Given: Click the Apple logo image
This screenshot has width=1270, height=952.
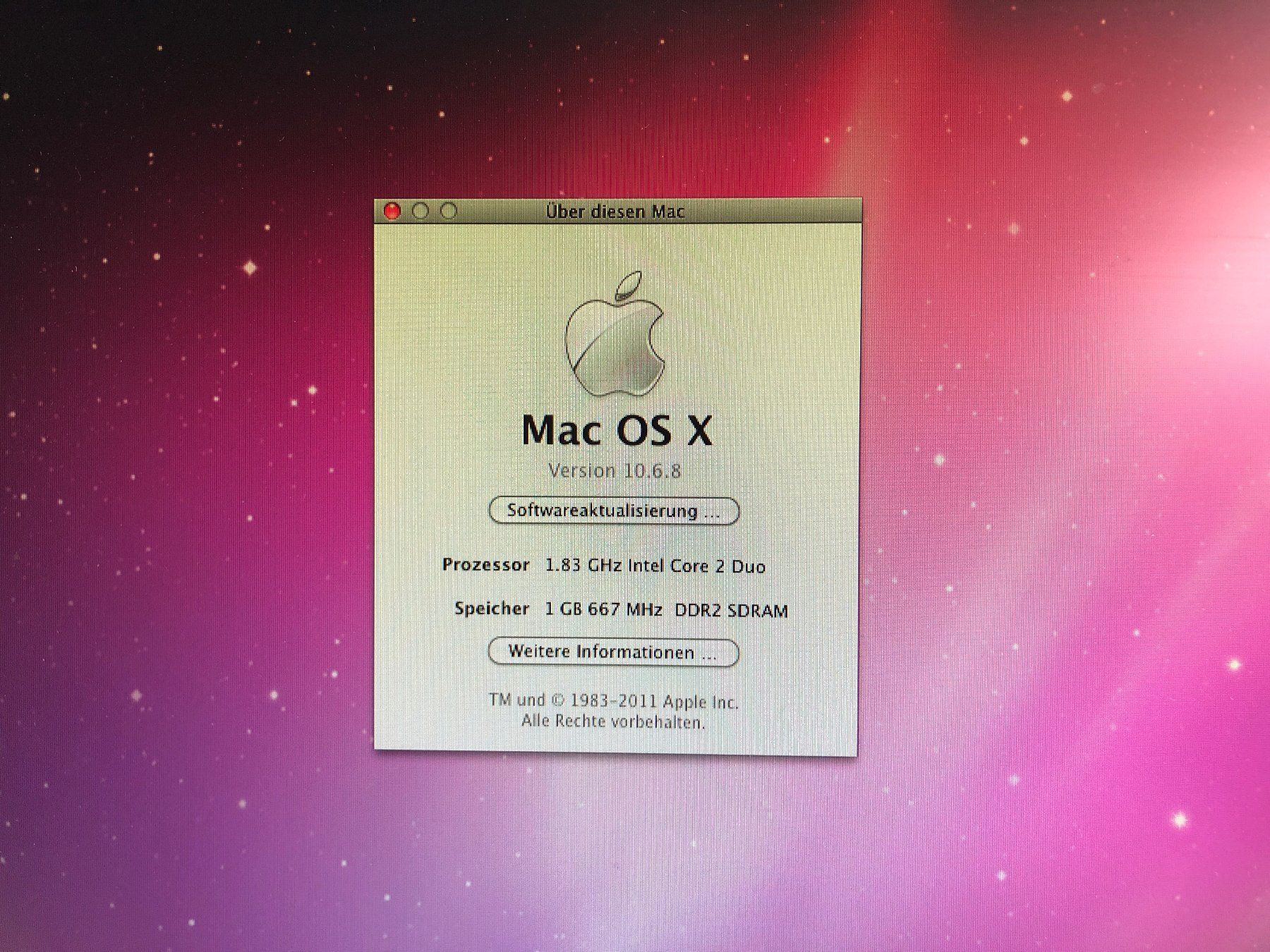Looking at the screenshot, I should 615,334.
